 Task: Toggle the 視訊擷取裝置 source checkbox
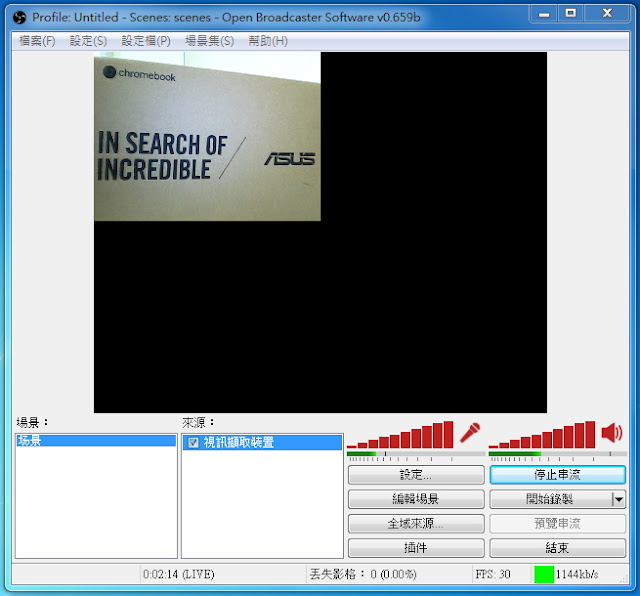[193, 443]
